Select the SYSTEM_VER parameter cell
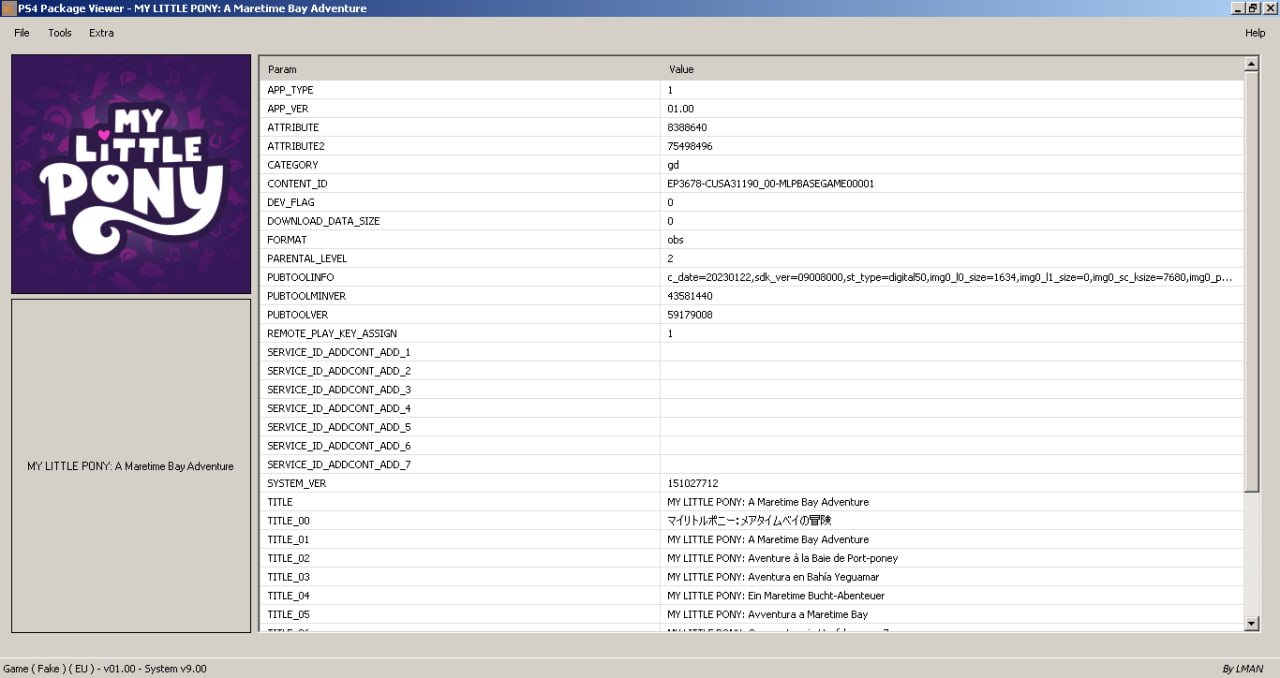 [460, 483]
